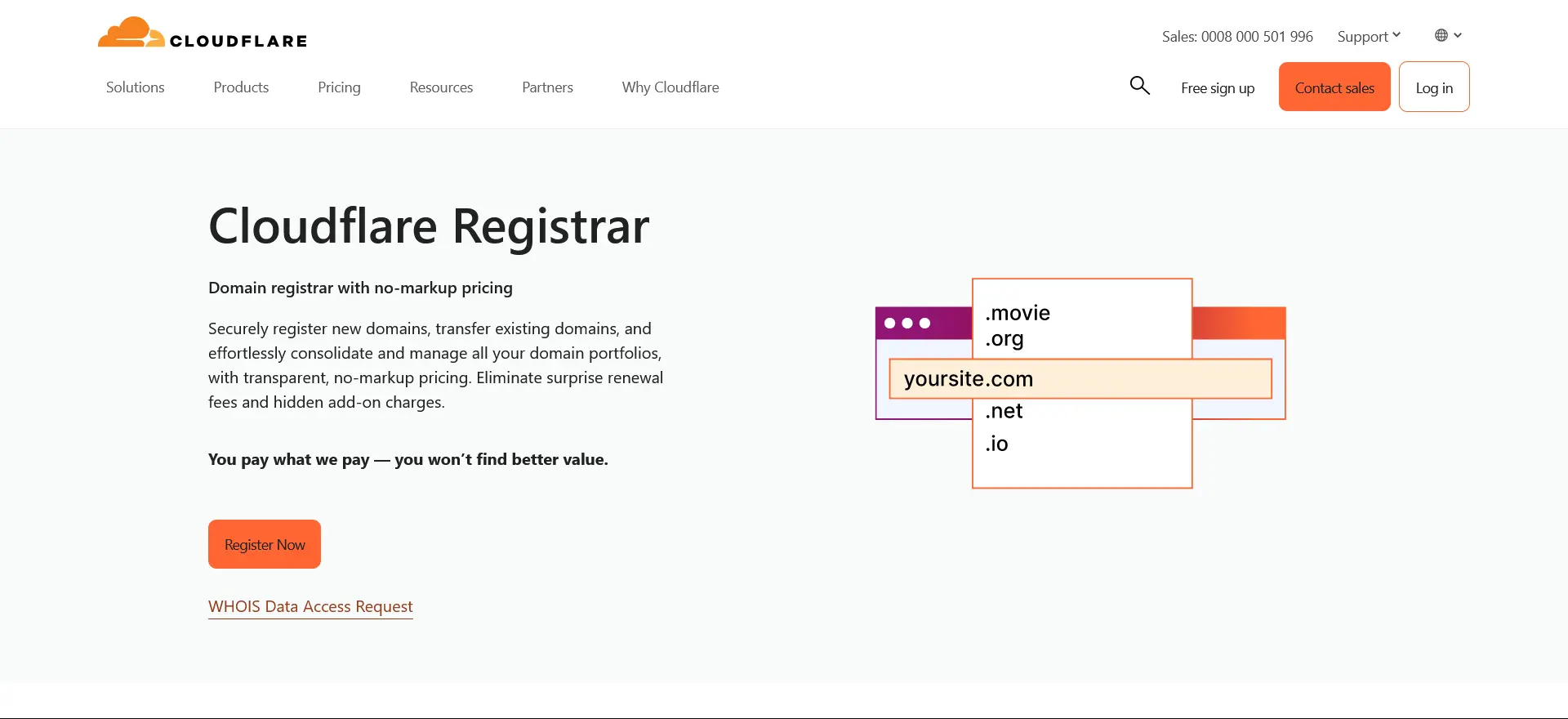
Task: Click the Cloudflare logo
Action: [x=203, y=33]
